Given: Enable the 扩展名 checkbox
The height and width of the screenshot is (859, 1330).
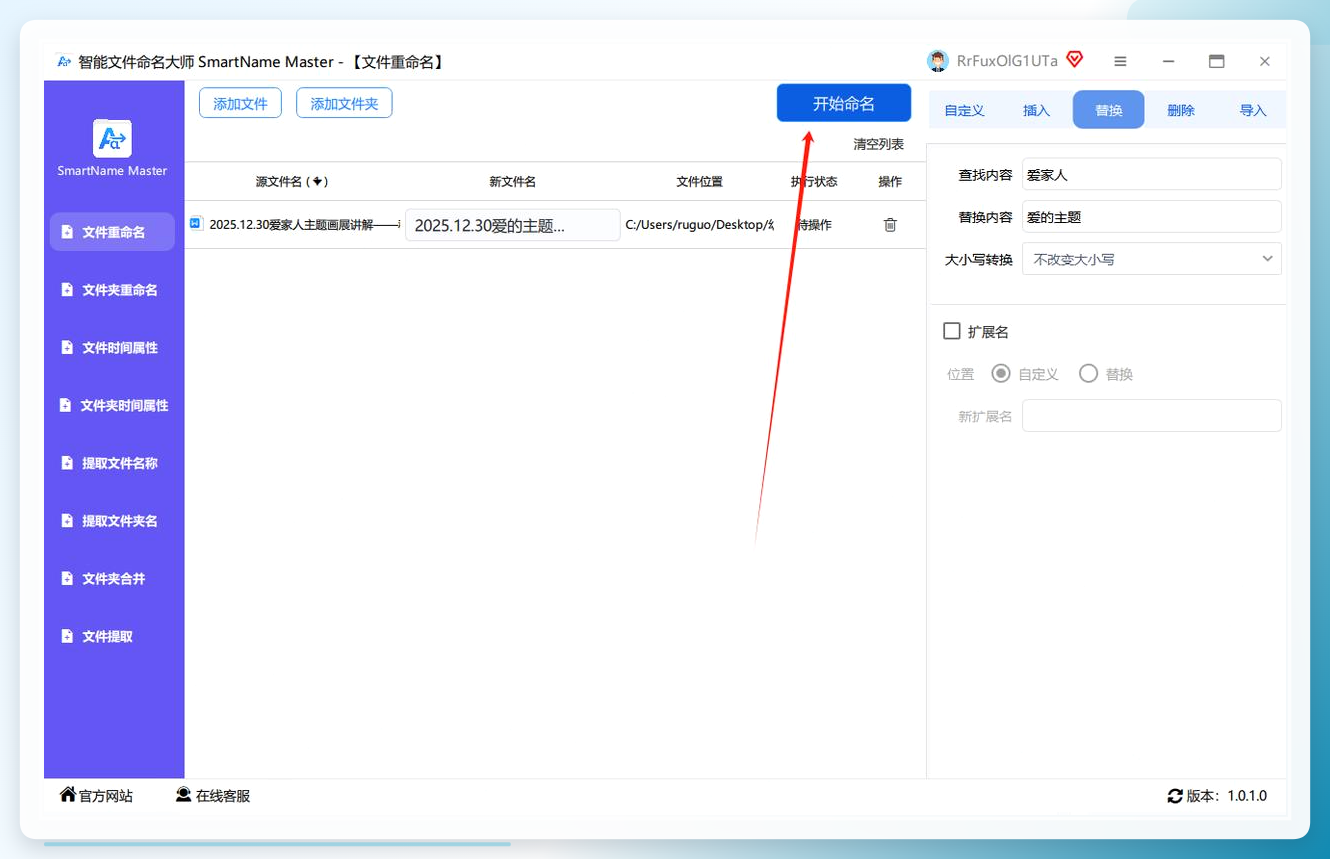Looking at the screenshot, I should [952, 331].
